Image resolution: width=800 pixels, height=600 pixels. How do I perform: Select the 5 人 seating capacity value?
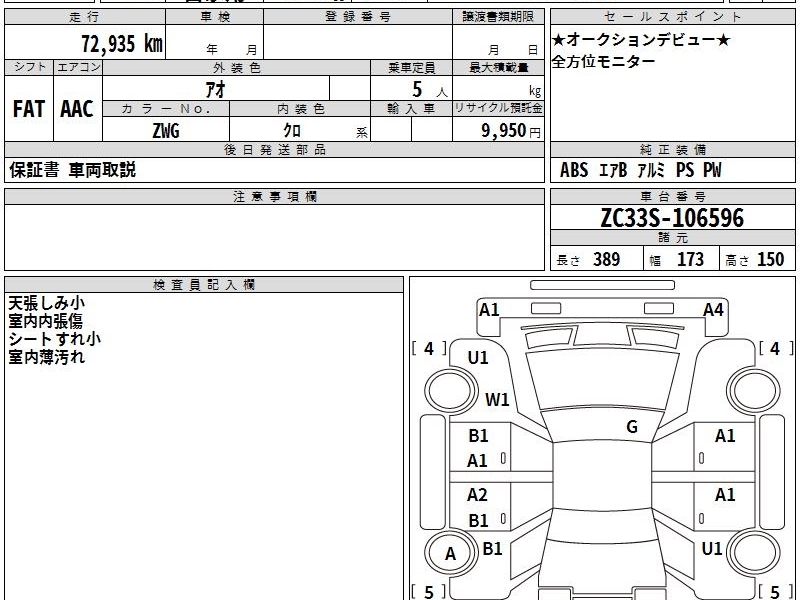430,90
